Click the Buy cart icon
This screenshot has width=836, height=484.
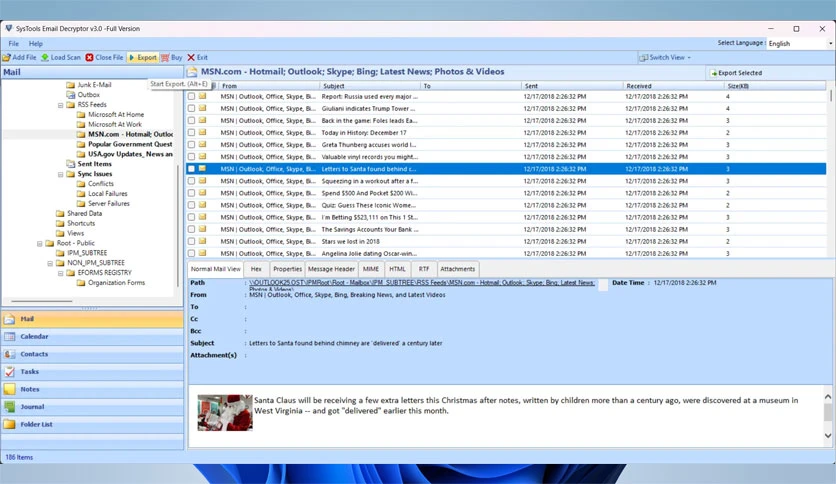(x=165, y=58)
